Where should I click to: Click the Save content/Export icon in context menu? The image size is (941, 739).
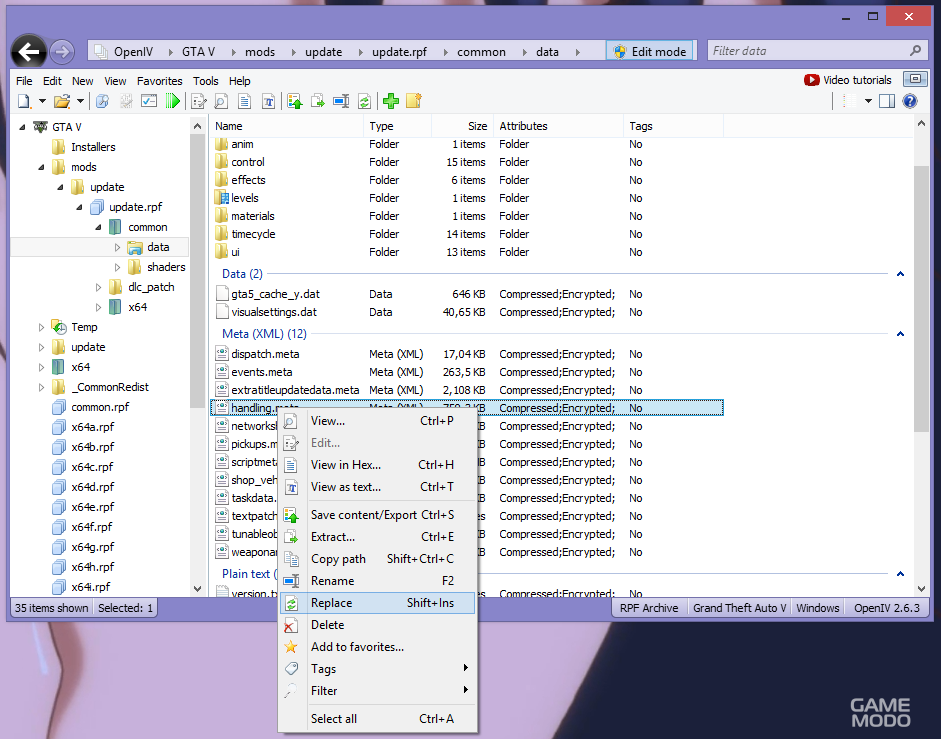(291, 515)
